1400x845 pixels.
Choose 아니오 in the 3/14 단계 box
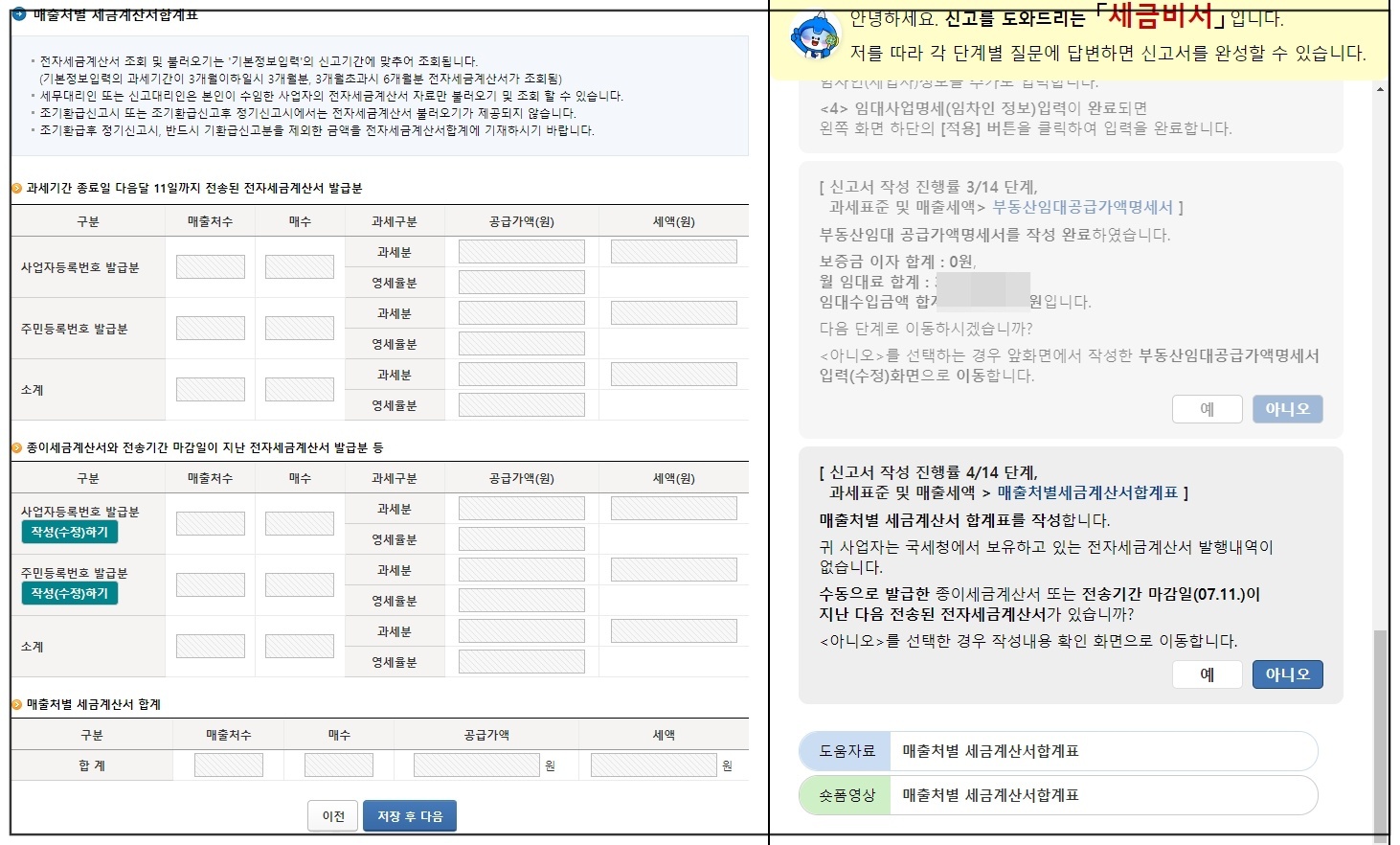(1288, 409)
